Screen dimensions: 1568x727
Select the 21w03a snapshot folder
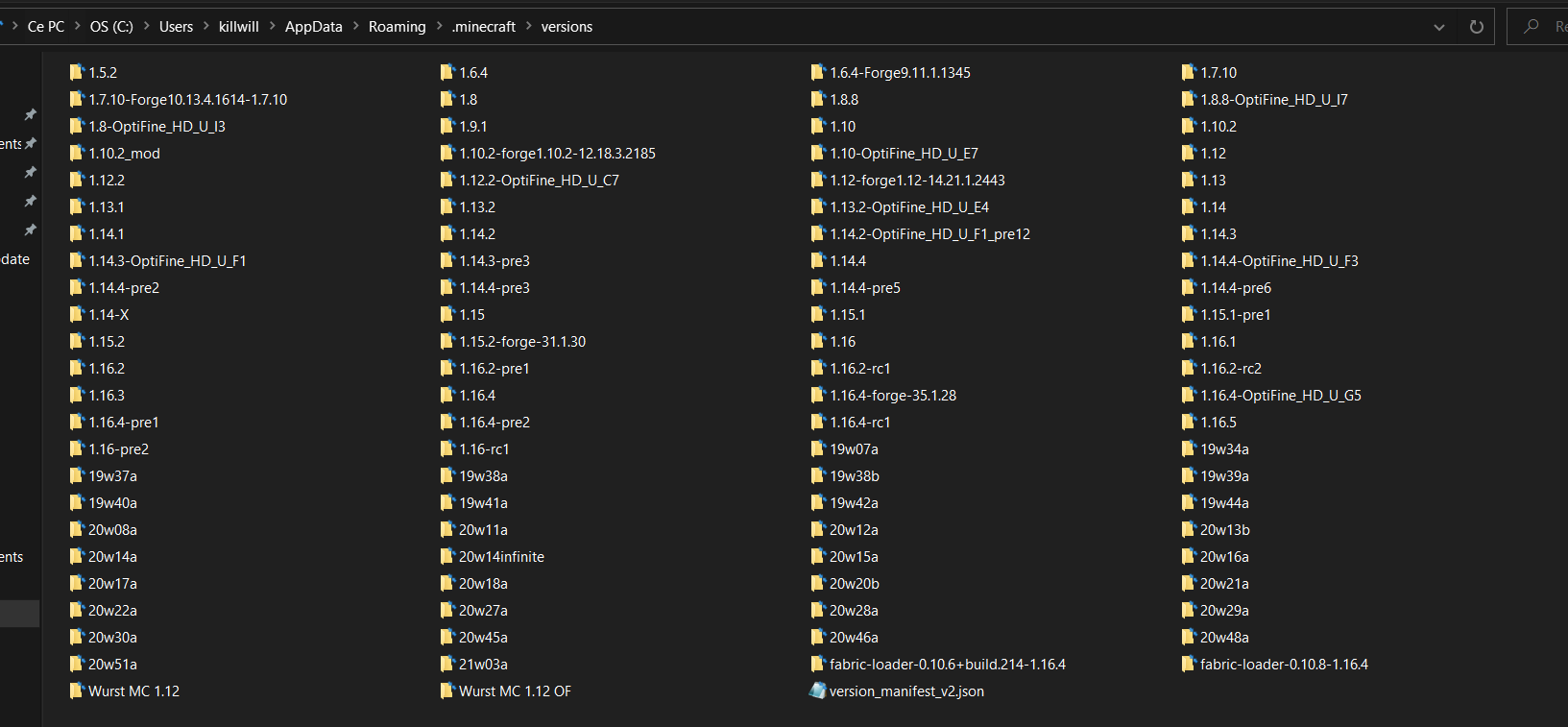(483, 664)
